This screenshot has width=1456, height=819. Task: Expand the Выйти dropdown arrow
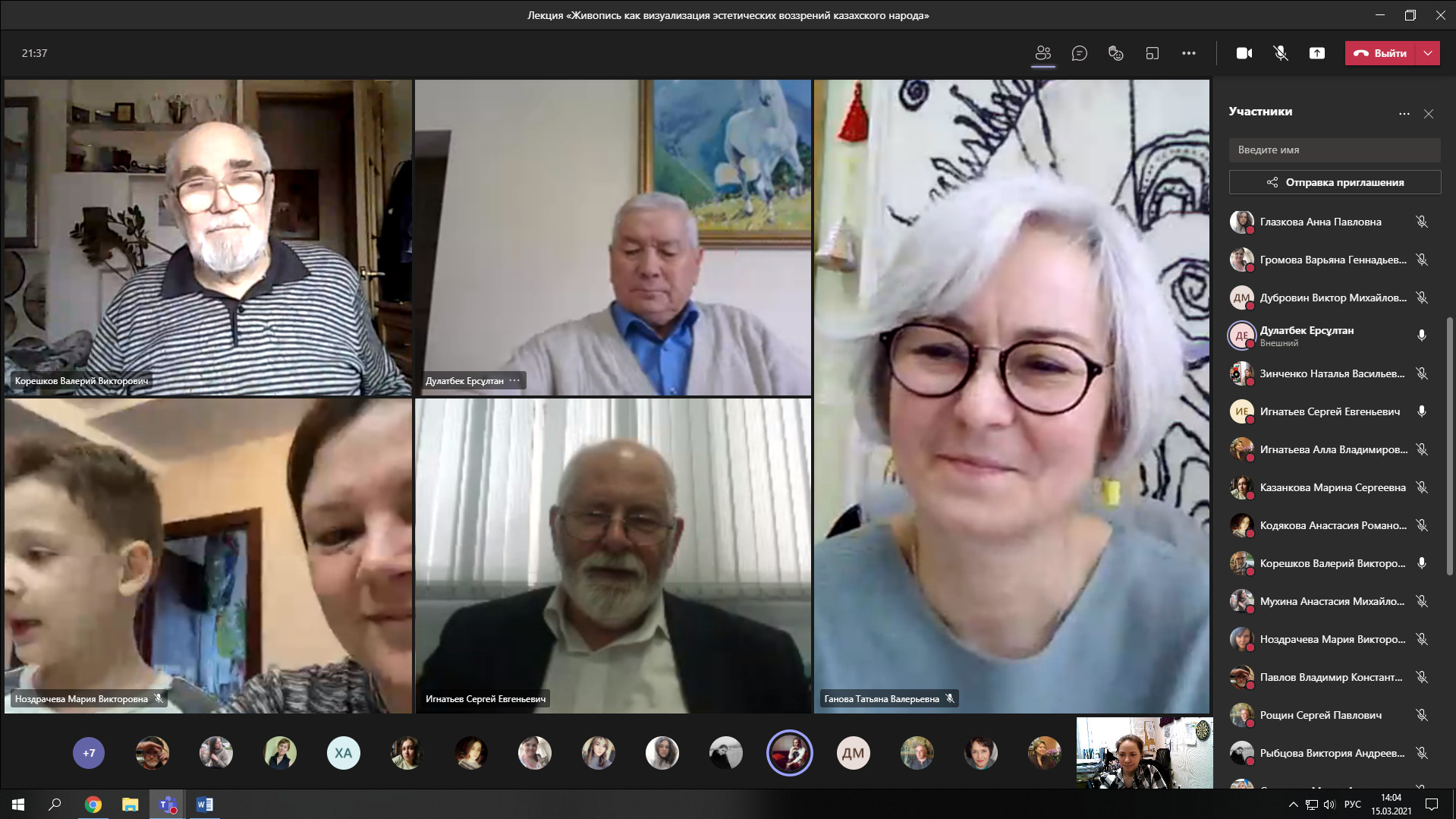[x=1429, y=53]
